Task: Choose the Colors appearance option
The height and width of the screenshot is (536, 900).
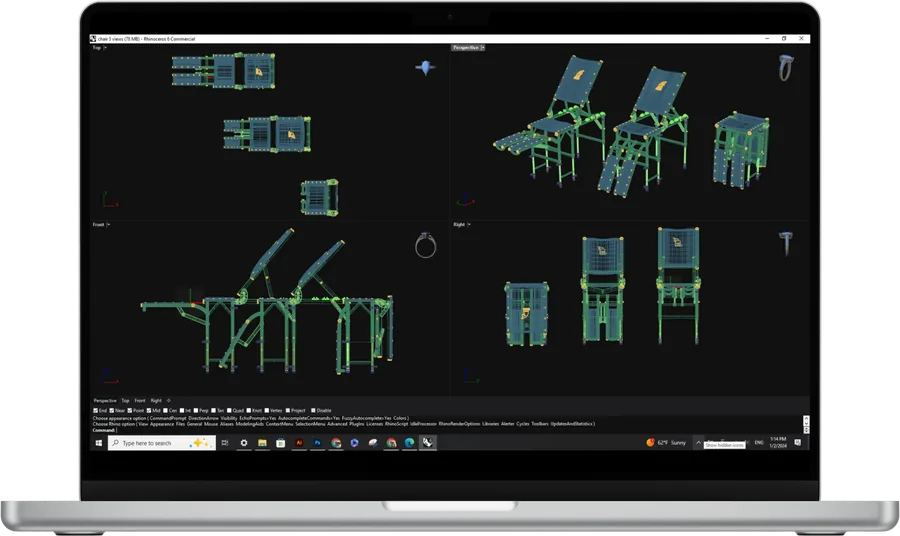Action: 400,418
